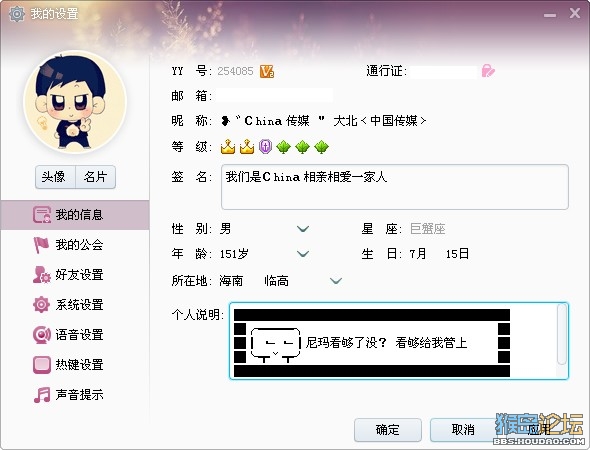590x450 pixels.
Task: Open My Guild (我的公会) flag icon
Action: [x=41, y=245]
